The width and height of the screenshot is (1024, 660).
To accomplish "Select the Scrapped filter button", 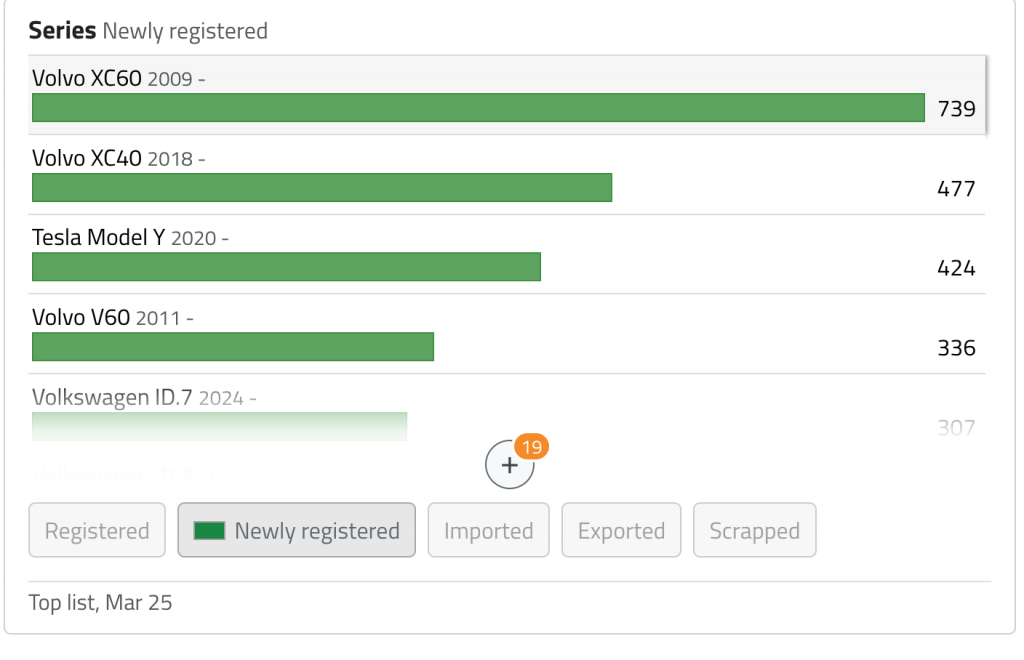I will [x=754, y=531].
